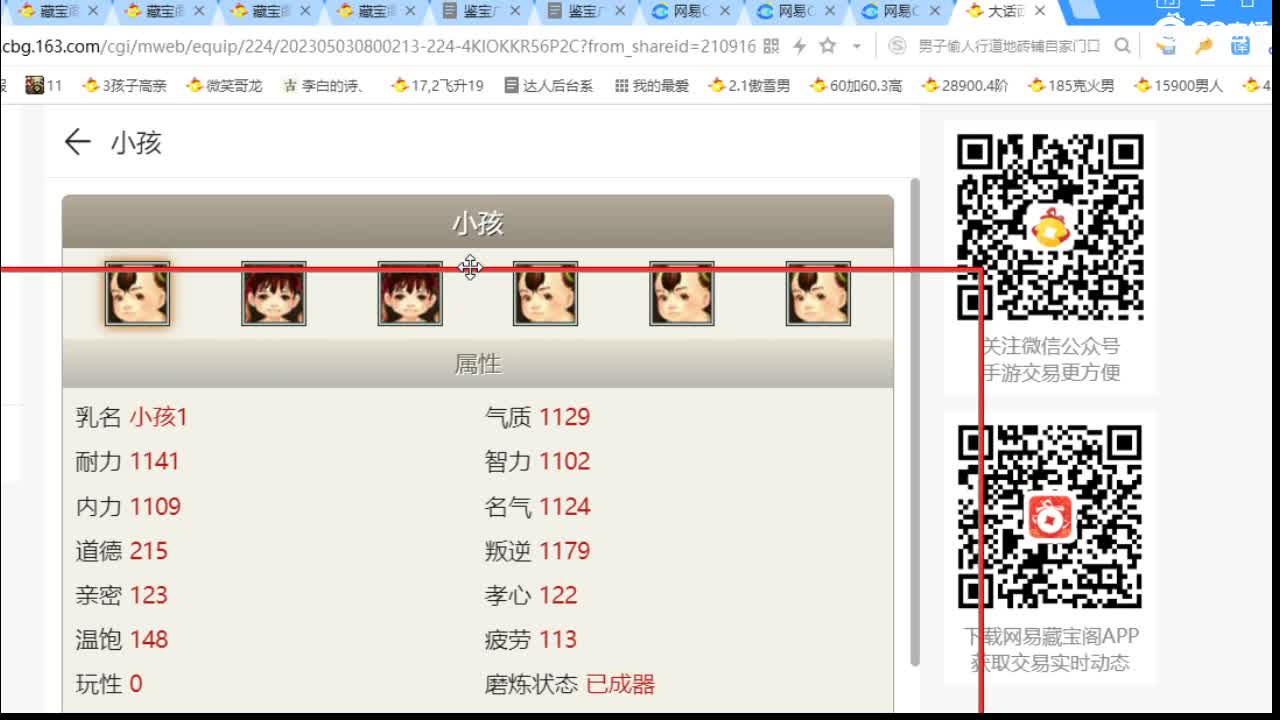Click the 孝心 value 122
The image size is (1280, 720).
[558, 595]
